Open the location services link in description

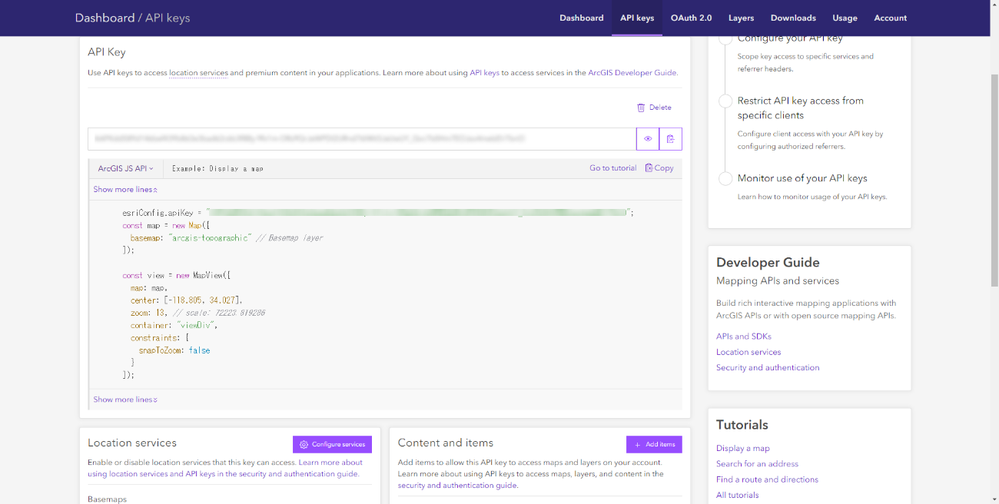click(x=199, y=73)
